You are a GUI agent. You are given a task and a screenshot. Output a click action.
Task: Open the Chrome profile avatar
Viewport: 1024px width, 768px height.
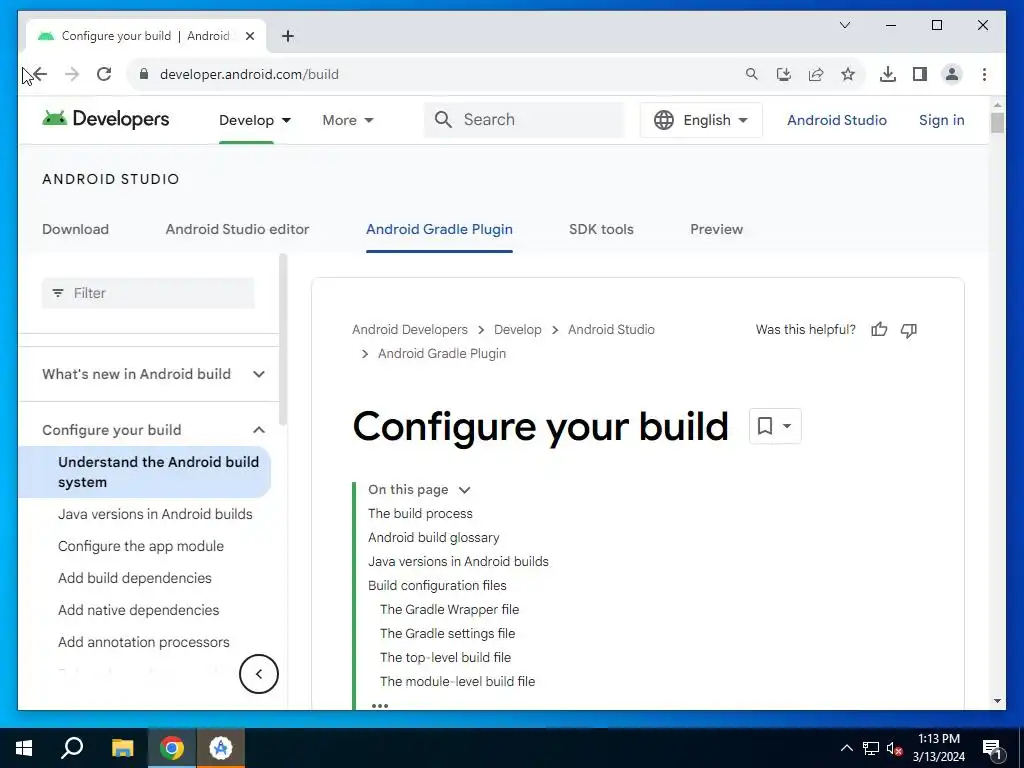pos(952,74)
